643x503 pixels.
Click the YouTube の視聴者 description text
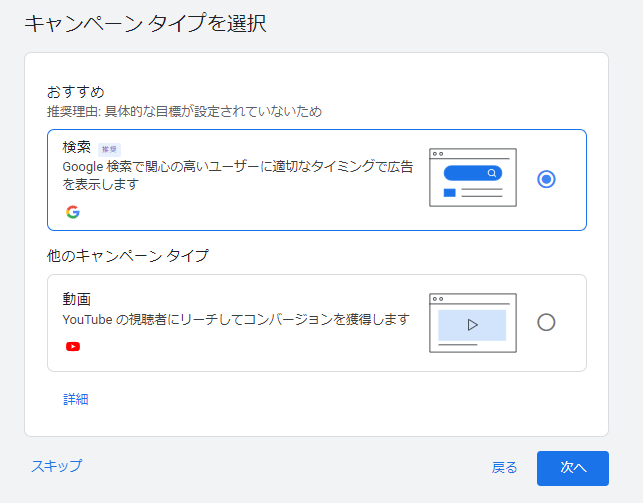point(236,319)
